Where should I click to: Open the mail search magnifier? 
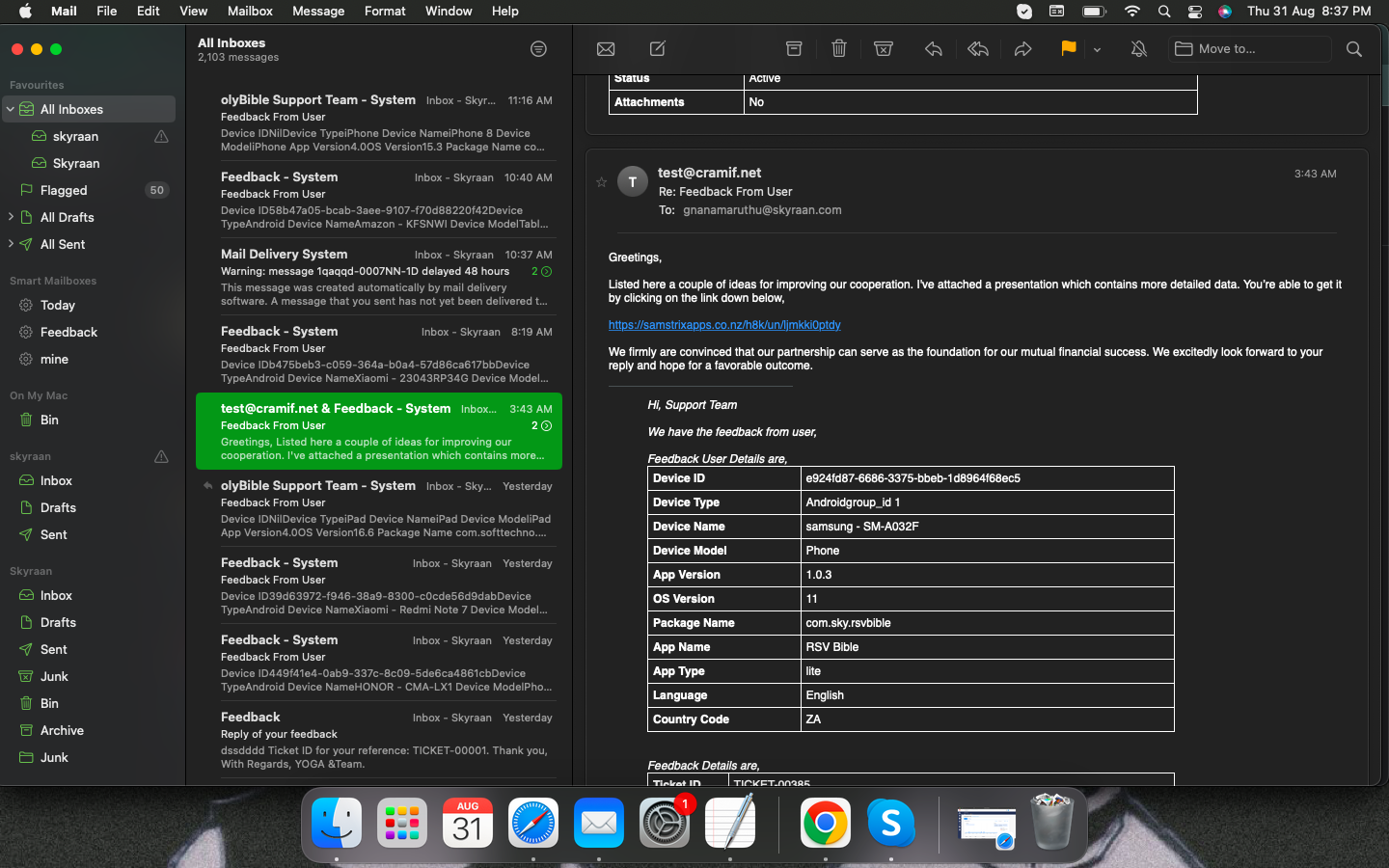coord(1354,48)
